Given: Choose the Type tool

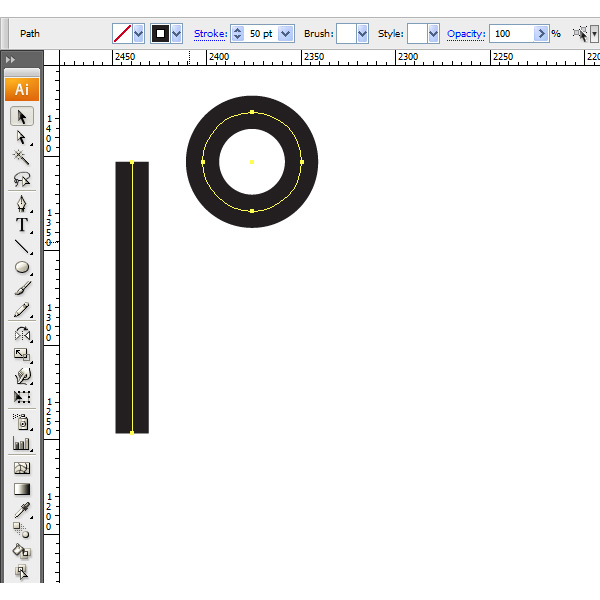Looking at the screenshot, I should pyautogui.click(x=22, y=225).
